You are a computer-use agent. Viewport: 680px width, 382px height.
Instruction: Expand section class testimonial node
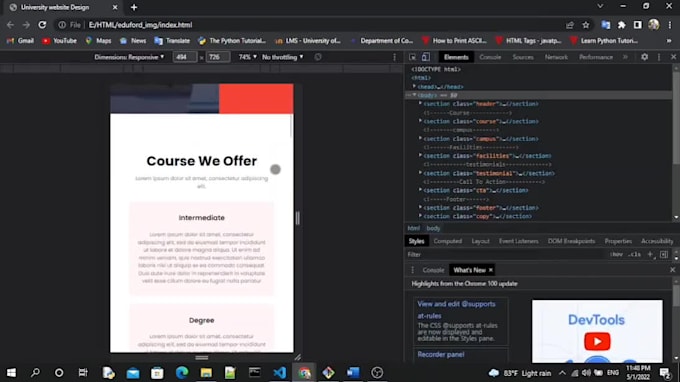tap(420, 173)
